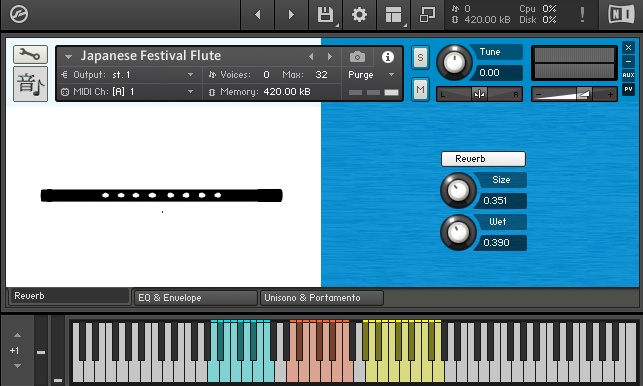Open instrument edit mode with wrench icon
Screen dimensions: 643x386
point(30,54)
